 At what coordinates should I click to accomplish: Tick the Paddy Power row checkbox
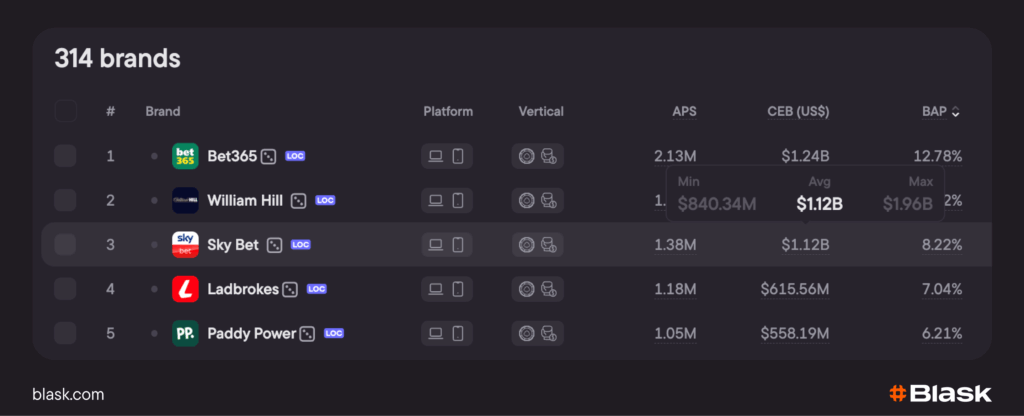point(65,333)
